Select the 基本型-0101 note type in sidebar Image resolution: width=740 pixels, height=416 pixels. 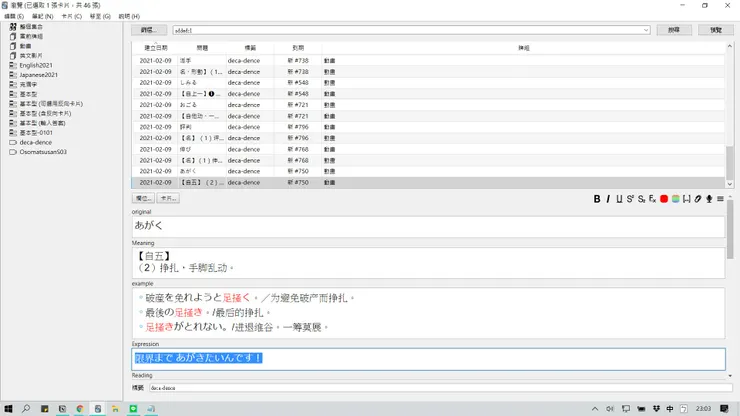tap(36, 133)
